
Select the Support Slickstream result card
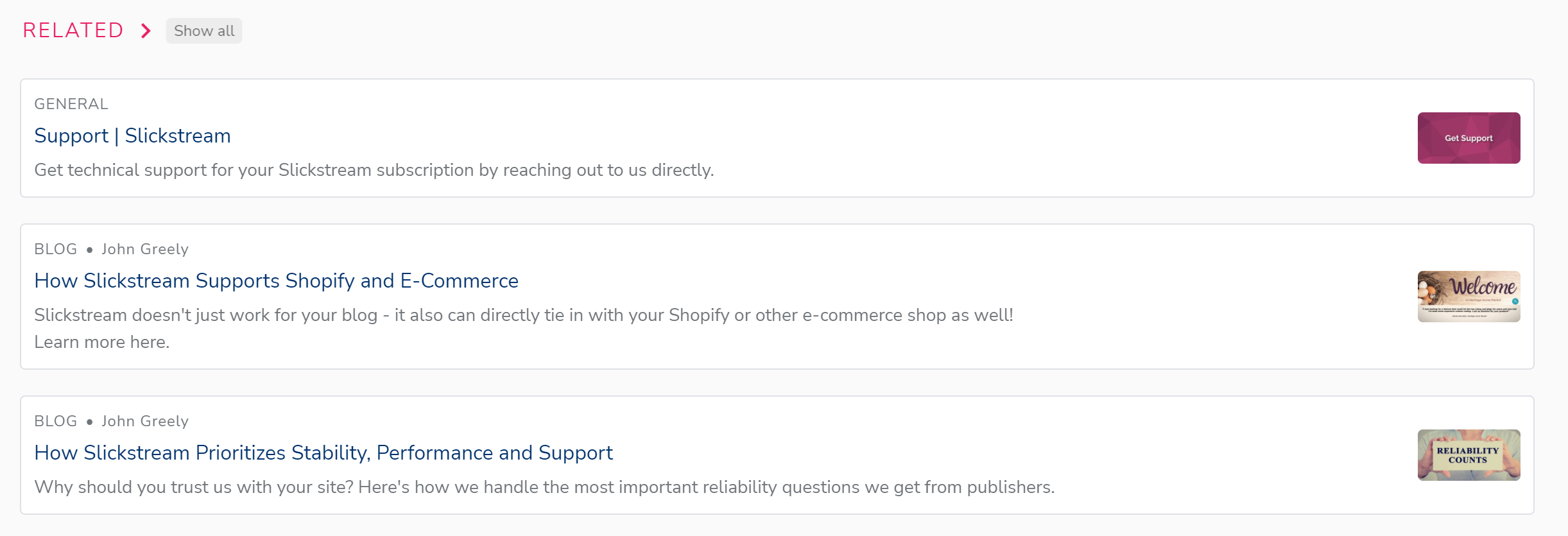tap(777, 138)
